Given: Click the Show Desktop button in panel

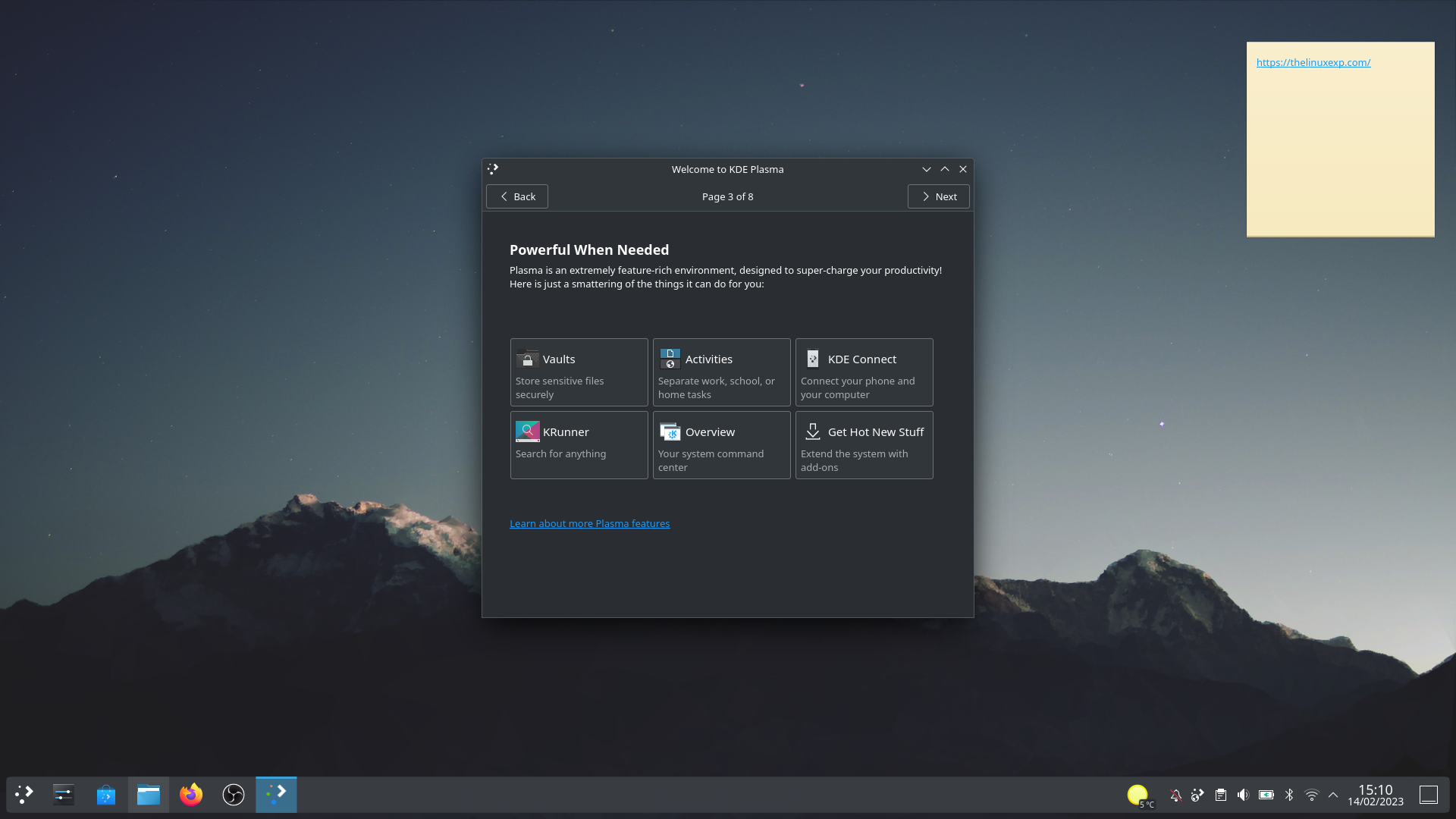Looking at the screenshot, I should 1429,795.
